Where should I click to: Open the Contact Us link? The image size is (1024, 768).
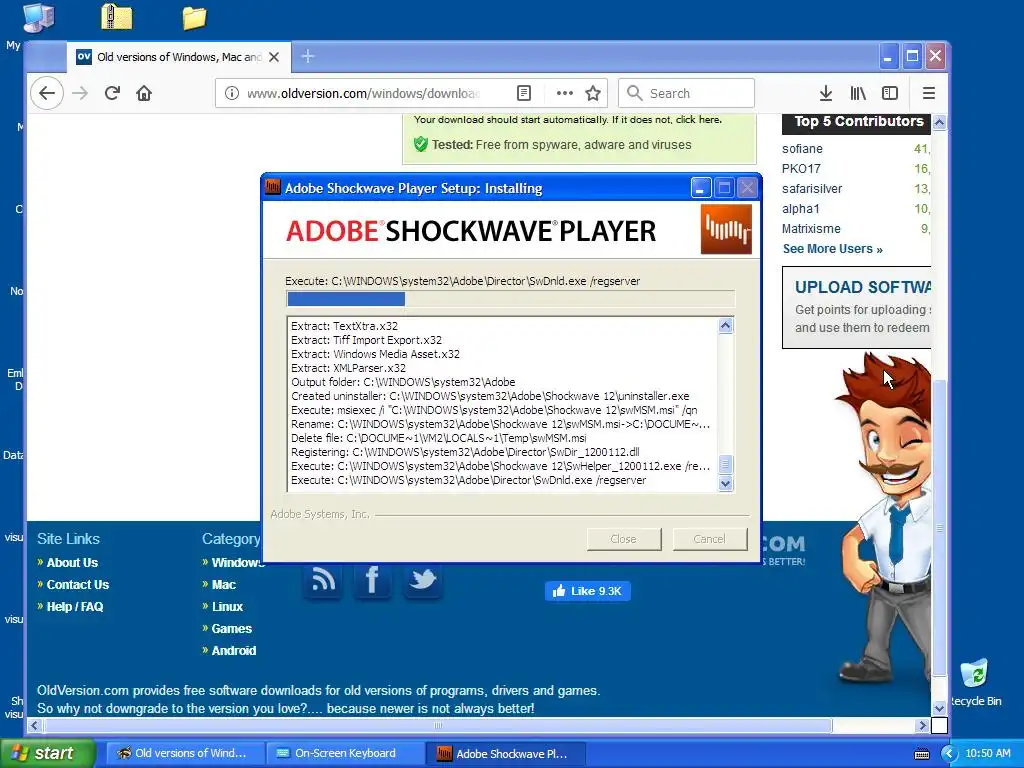click(78, 584)
